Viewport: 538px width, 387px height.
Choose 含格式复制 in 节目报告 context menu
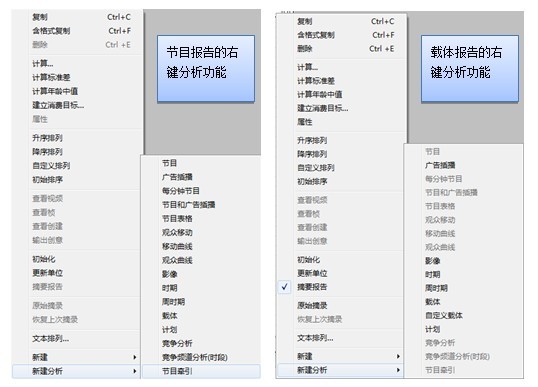click(x=51, y=31)
